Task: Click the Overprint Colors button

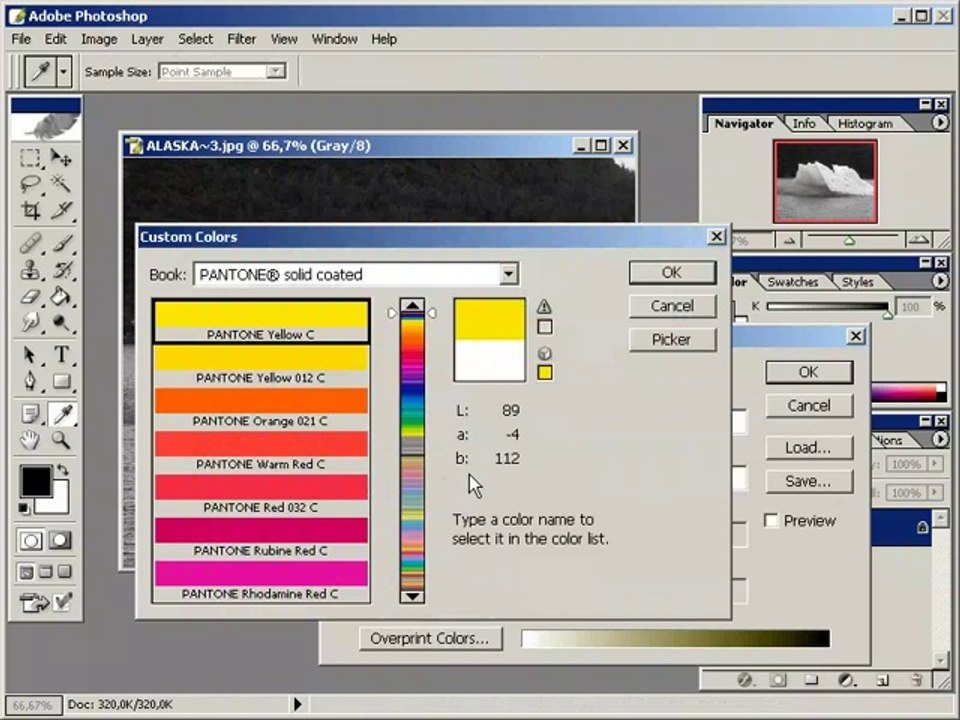Action: tap(430, 639)
